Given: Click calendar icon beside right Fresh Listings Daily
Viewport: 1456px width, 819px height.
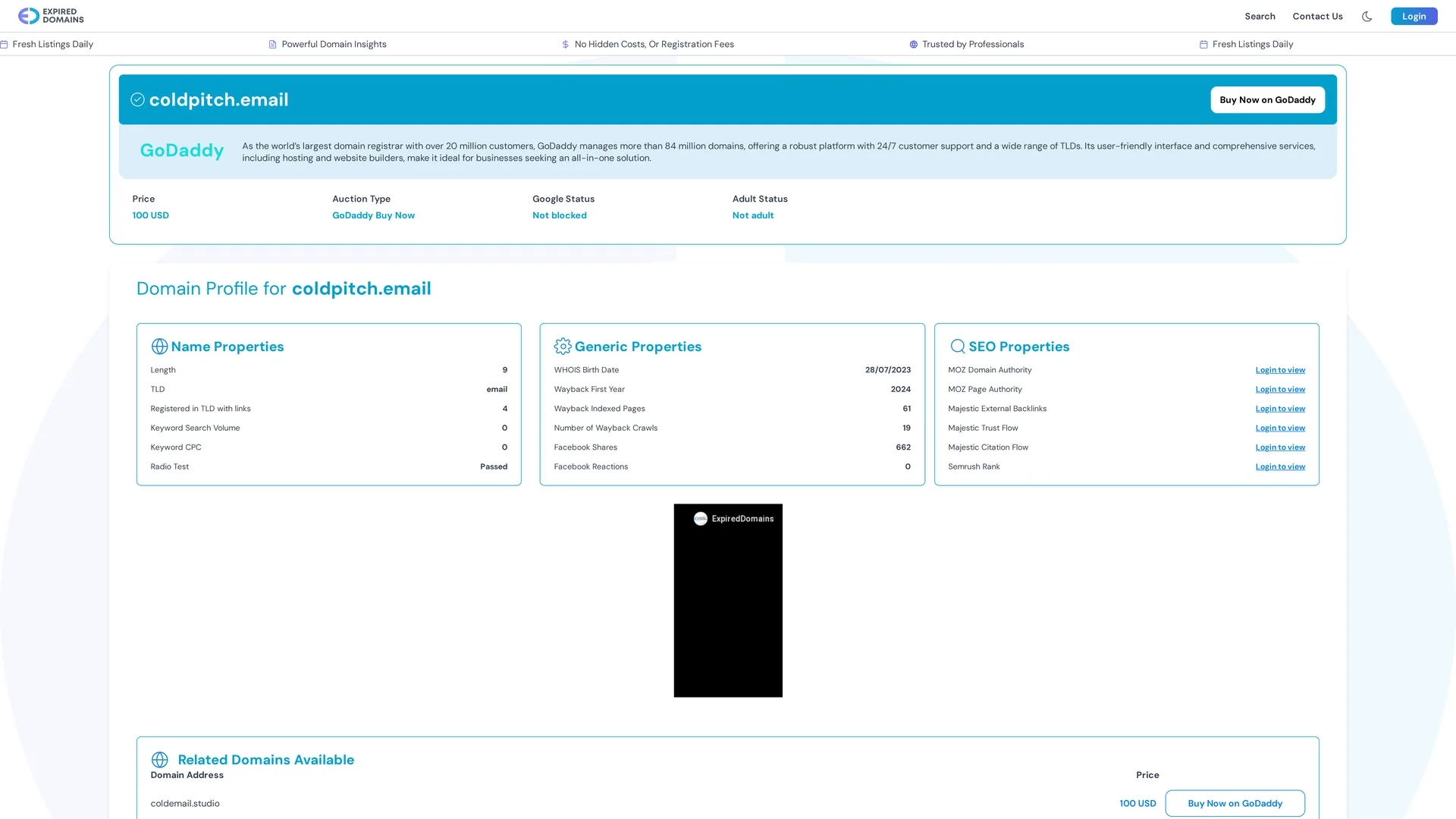Looking at the screenshot, I should [1203, 44].
